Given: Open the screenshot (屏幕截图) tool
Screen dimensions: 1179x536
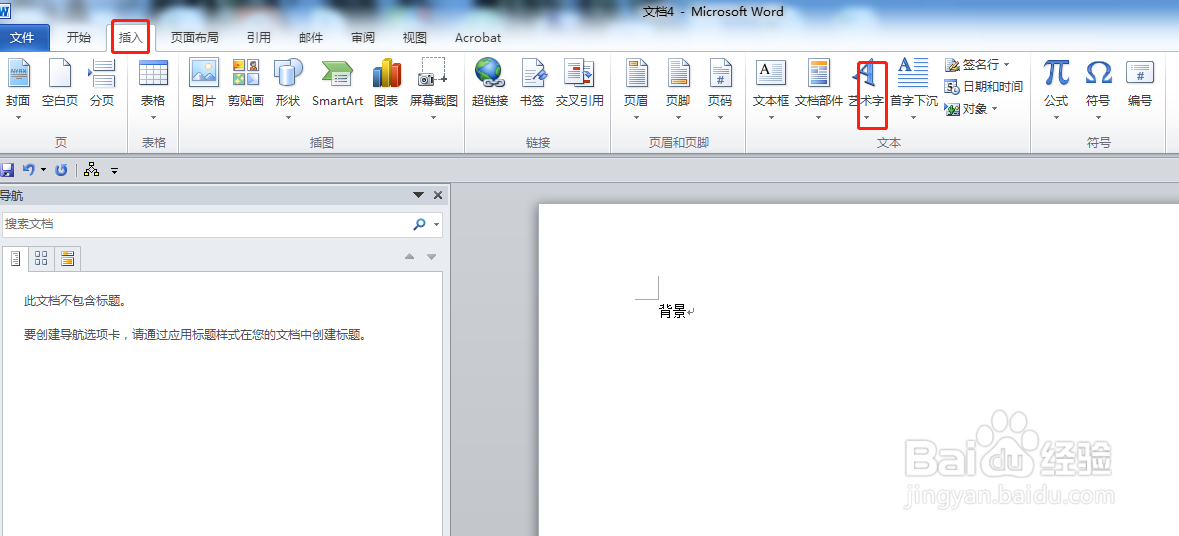Looking at the screenshot, I should [434, 89].
